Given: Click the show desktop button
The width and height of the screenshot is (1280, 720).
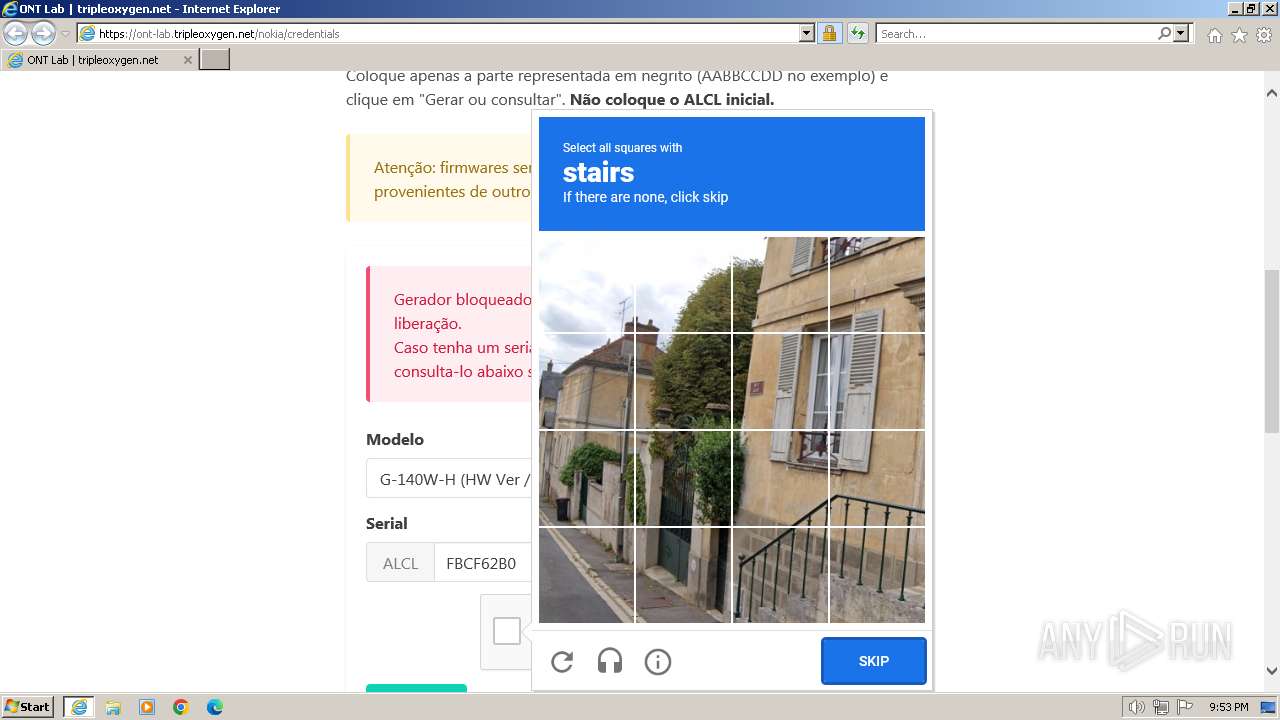Looking at the screenshot, I should [x=1269, y=707].
